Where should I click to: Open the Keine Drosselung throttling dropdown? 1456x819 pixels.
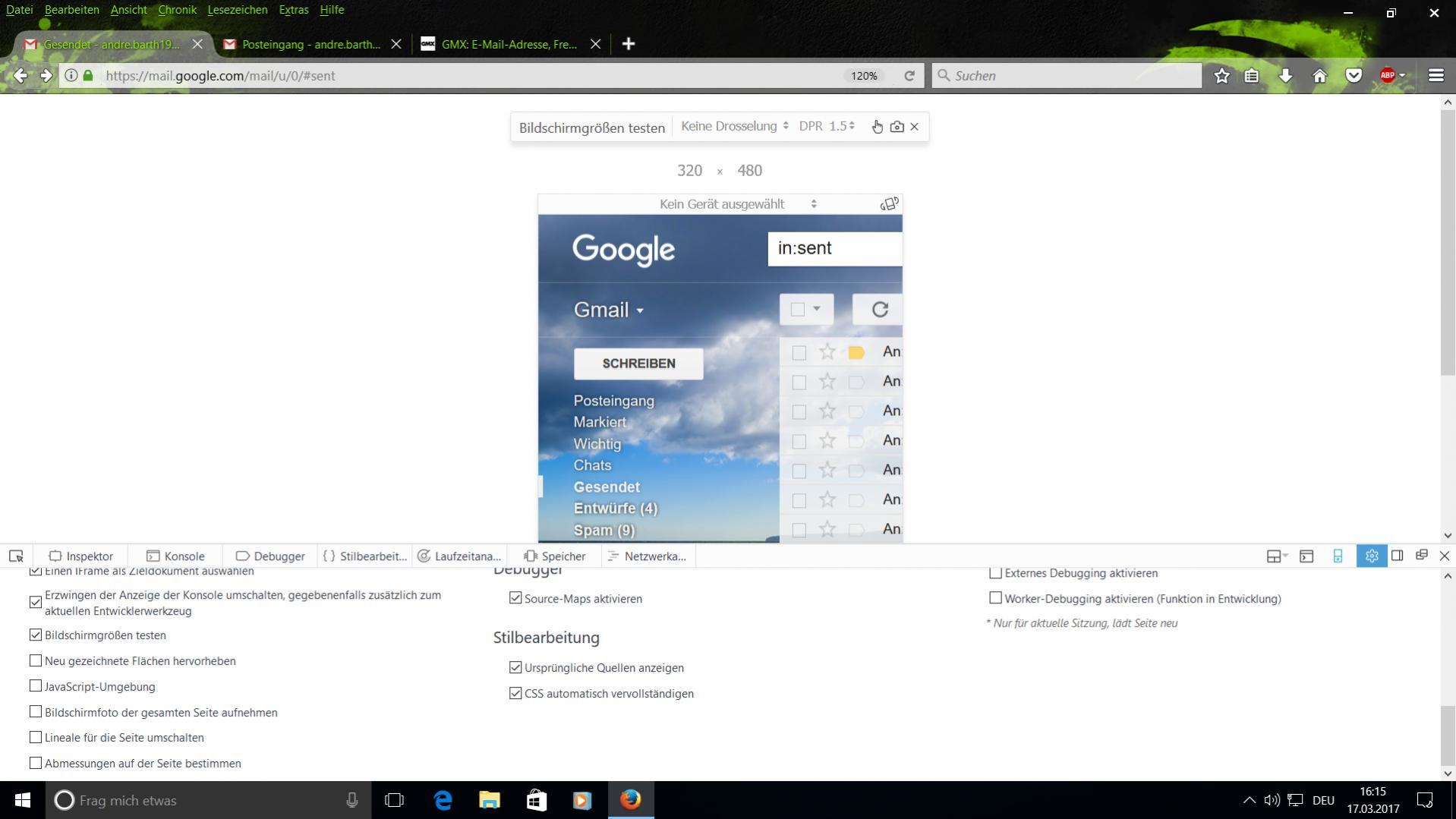735,126
